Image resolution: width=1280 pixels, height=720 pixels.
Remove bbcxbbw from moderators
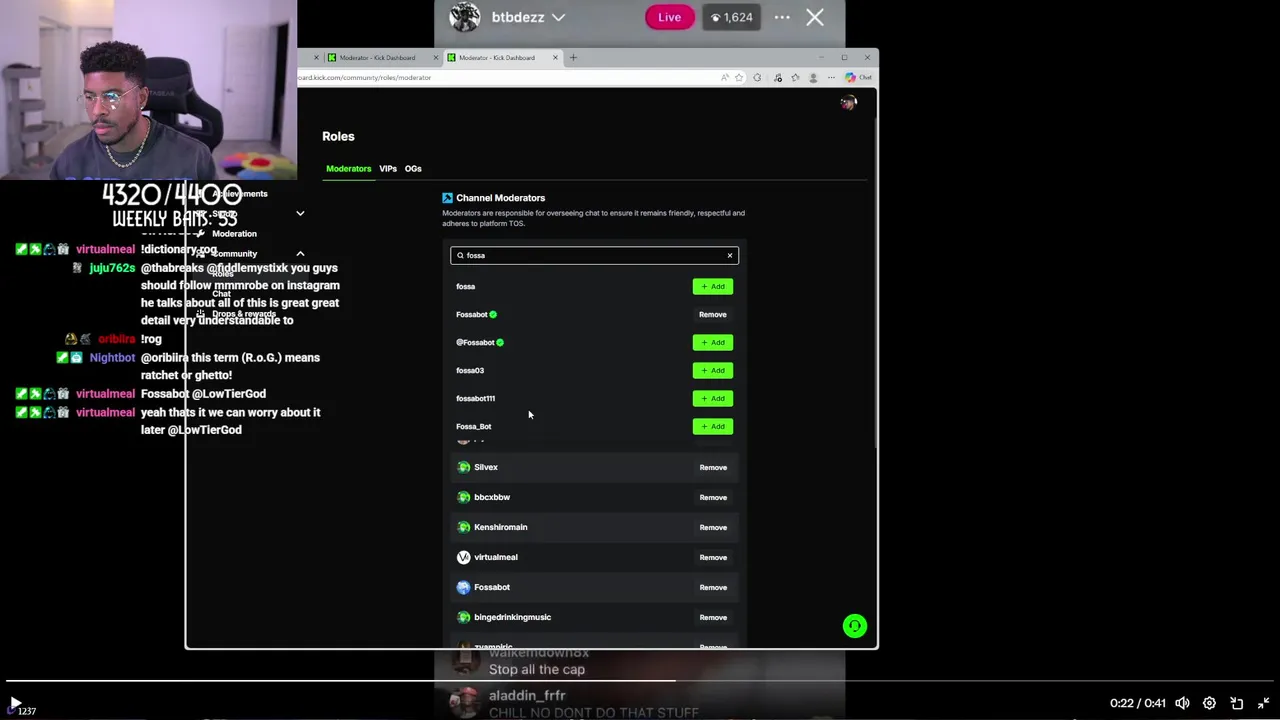(x=713, y=498)
